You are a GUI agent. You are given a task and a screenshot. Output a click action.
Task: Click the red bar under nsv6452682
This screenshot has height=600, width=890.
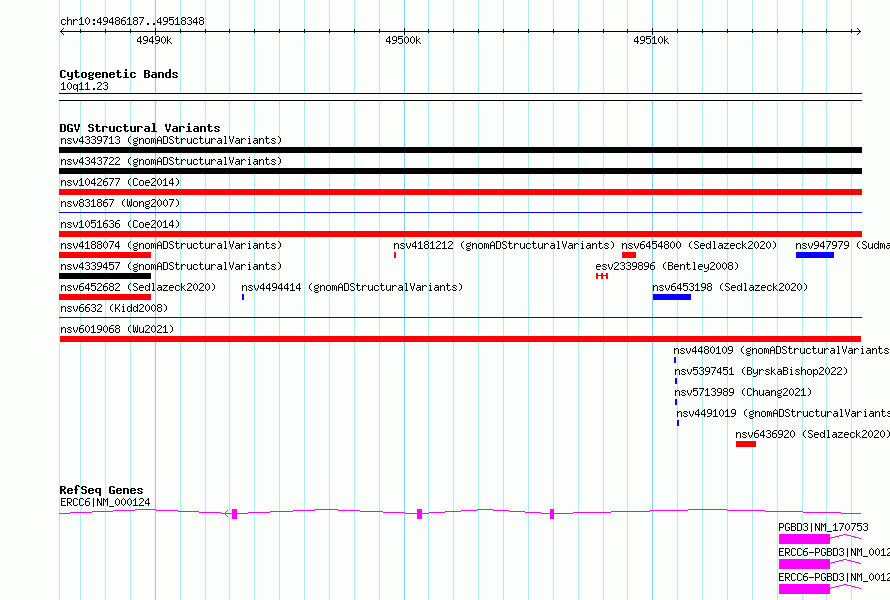click(x=105, y=297)
